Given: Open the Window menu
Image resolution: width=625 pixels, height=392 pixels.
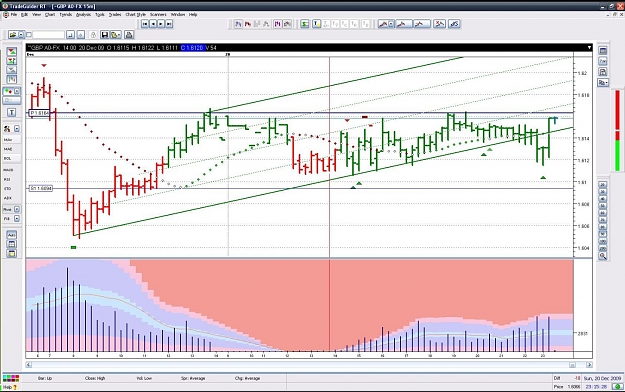Looking at the screenshot, I should pos(178,14).
